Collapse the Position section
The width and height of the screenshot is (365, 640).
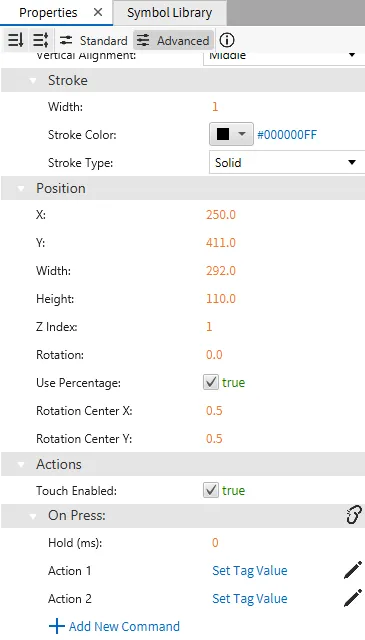pos(21,189)
